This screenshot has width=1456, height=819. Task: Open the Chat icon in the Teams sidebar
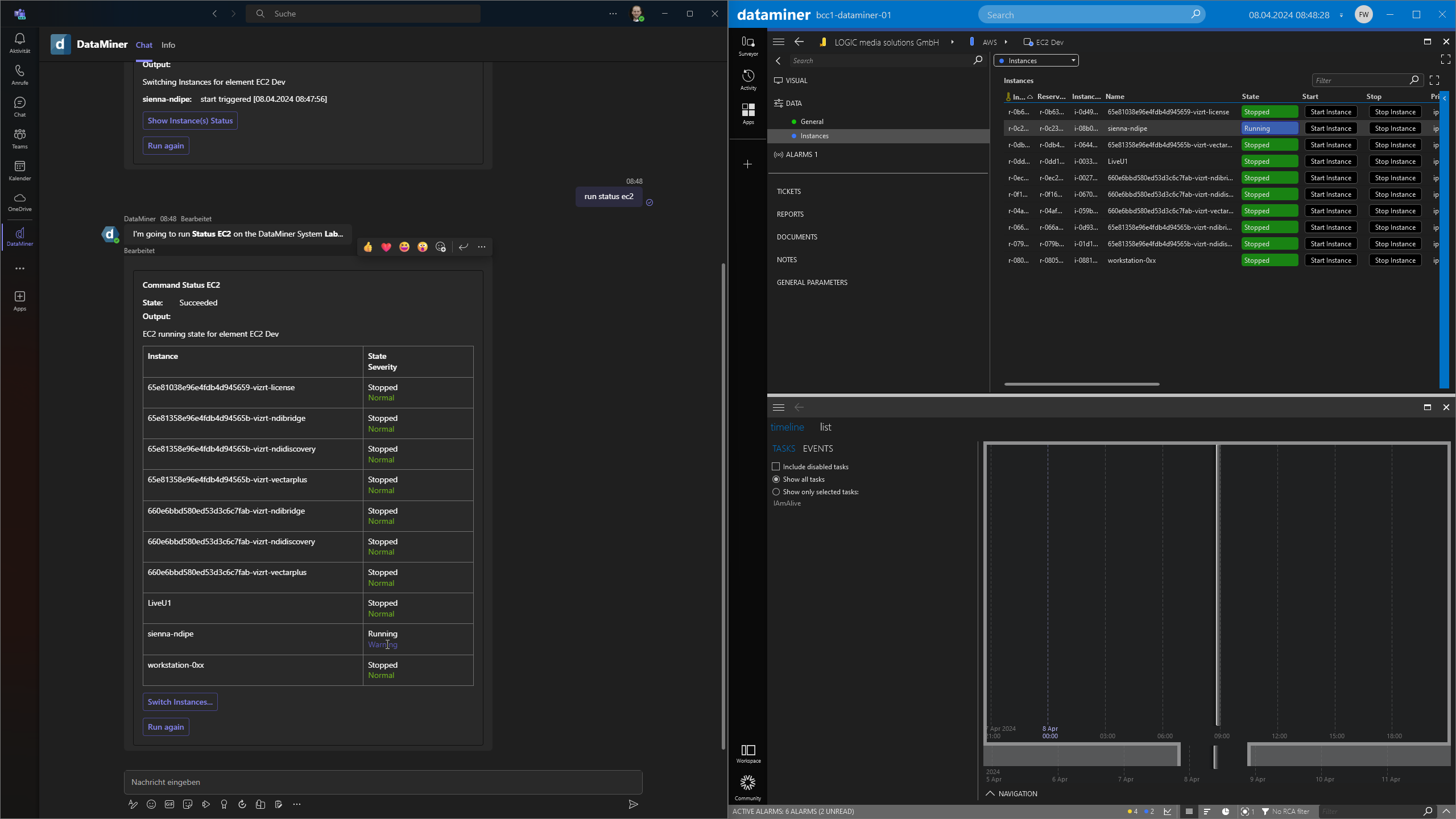[20, 106]
